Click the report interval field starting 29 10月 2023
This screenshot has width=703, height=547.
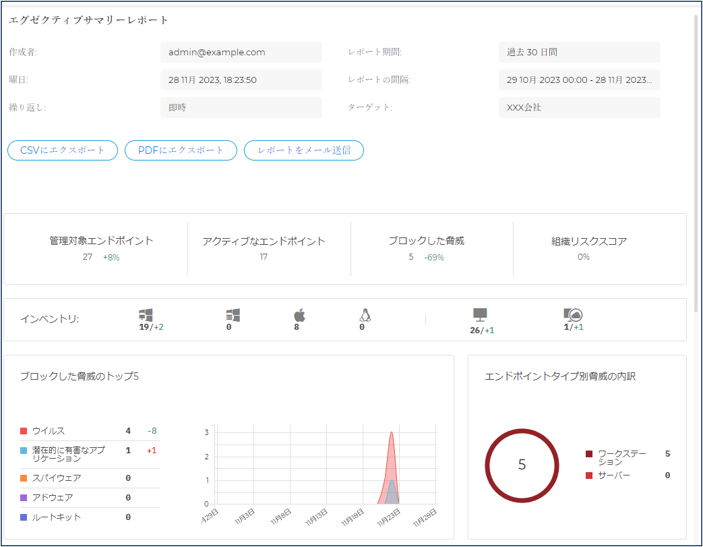[579, 80]
